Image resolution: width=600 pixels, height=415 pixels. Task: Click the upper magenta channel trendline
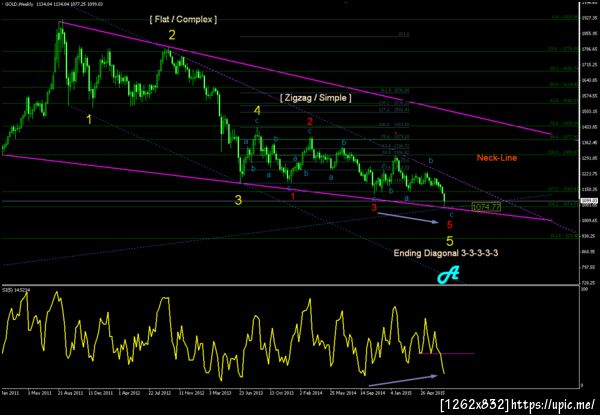tap(306, 78)
